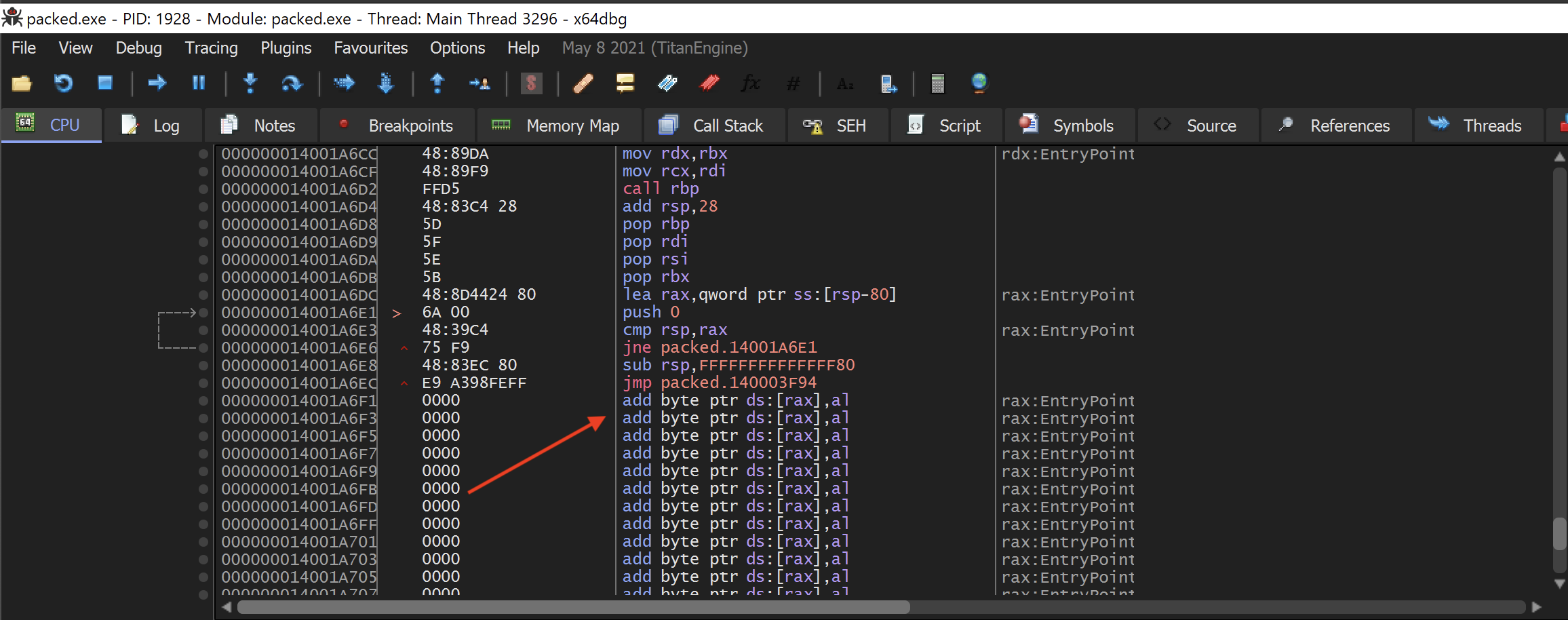Open the Patches icon
The image size is (1568, 620).
point(583,83)
